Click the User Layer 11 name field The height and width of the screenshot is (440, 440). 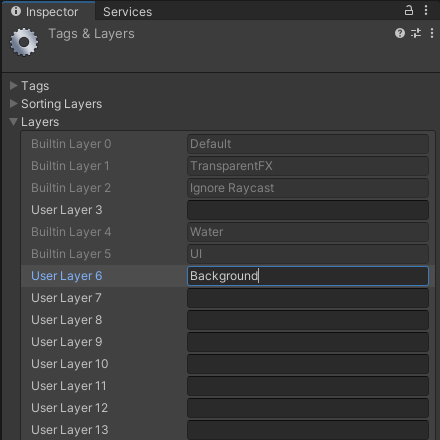(x=308, y=386)
